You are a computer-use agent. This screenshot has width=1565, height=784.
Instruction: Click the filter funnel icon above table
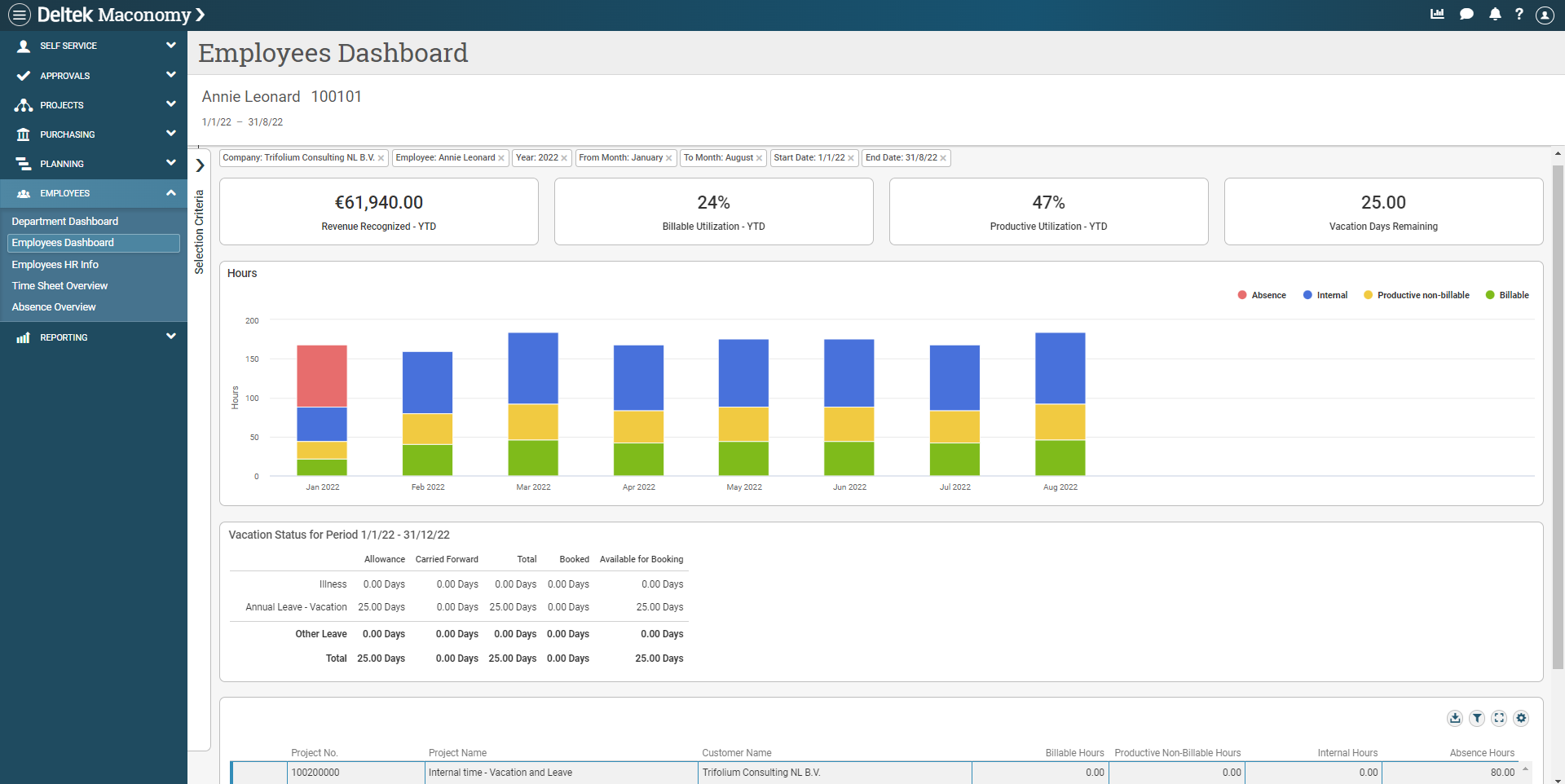tap(1477, 718)
